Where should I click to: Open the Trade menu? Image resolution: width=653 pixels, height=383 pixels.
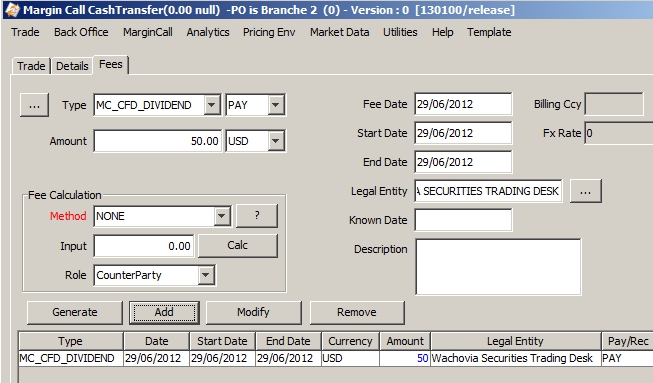[x=25, y=32]
